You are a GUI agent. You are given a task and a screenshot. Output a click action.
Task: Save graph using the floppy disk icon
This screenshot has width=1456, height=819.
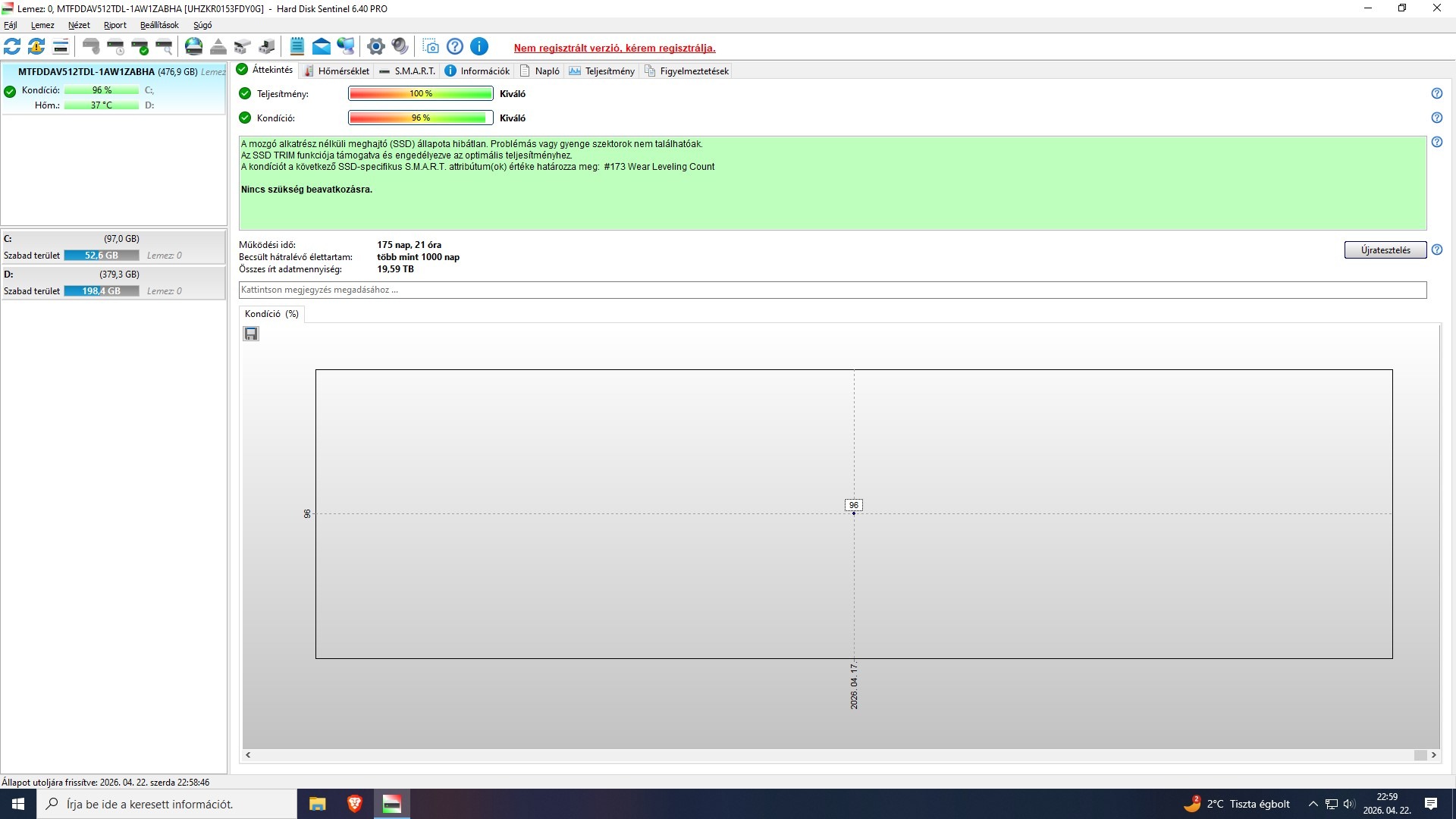click(x=251, y=334)
